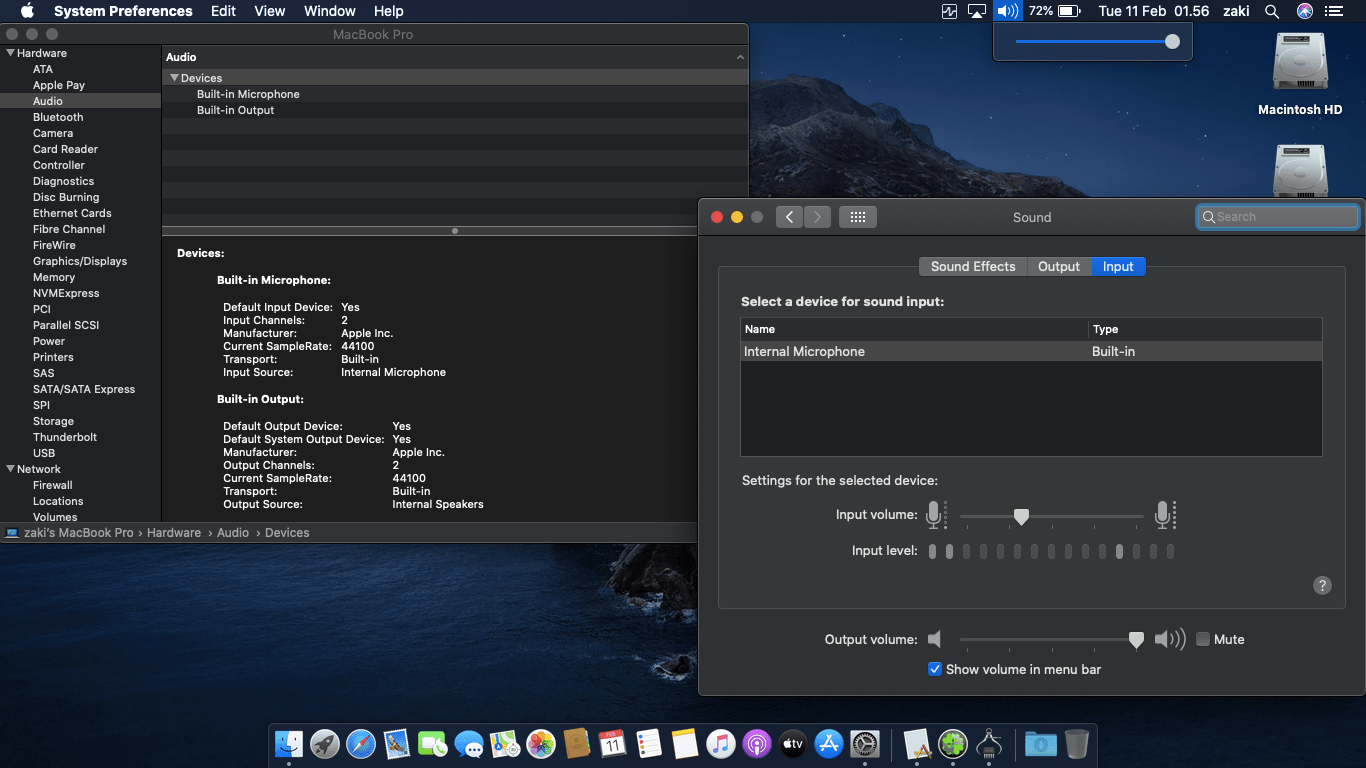Open the green clover app in the Dock
This screenshot has width=1366, height=768.
coord(953,744)
